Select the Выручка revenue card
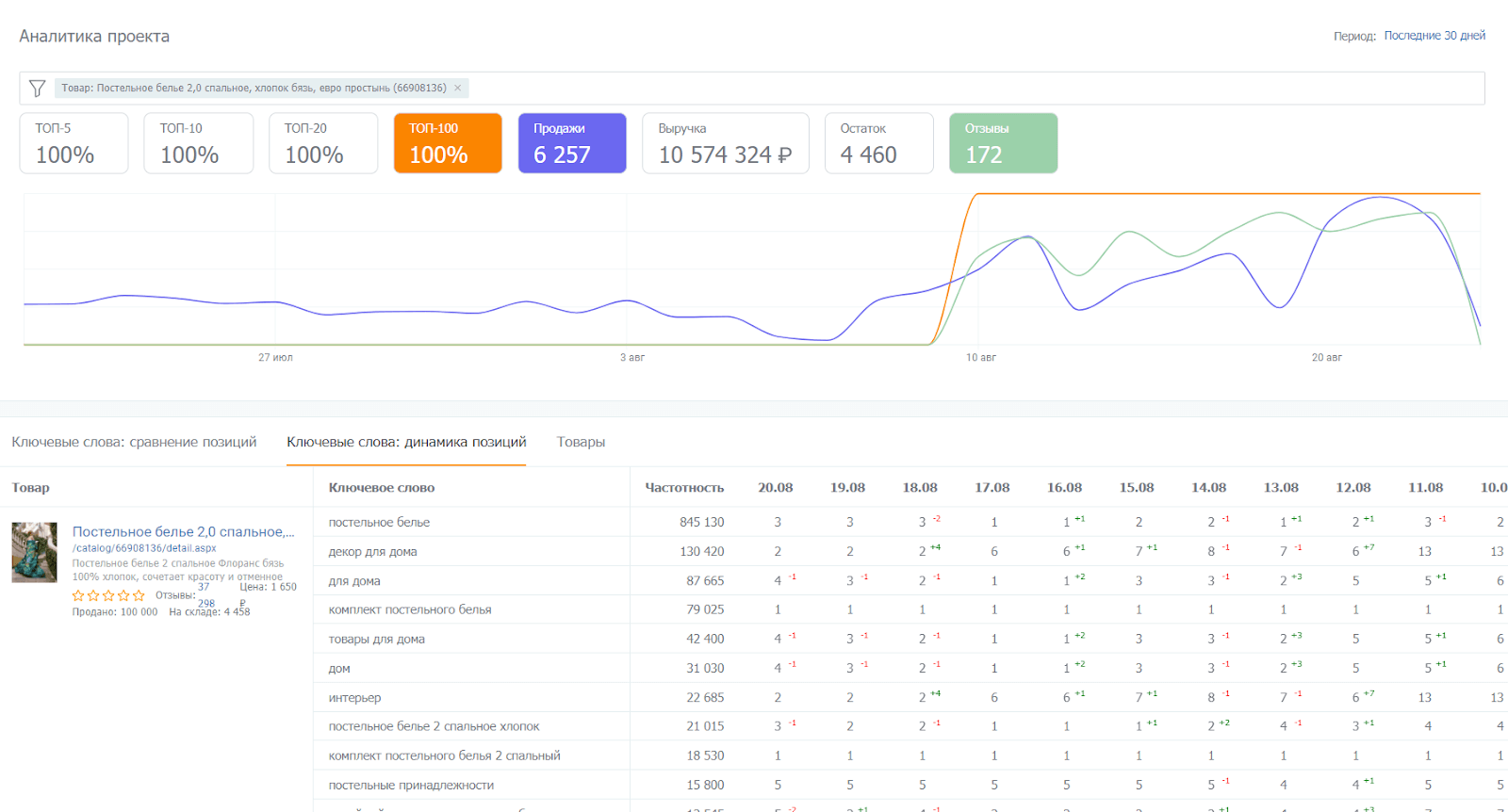 pos(725,143)
